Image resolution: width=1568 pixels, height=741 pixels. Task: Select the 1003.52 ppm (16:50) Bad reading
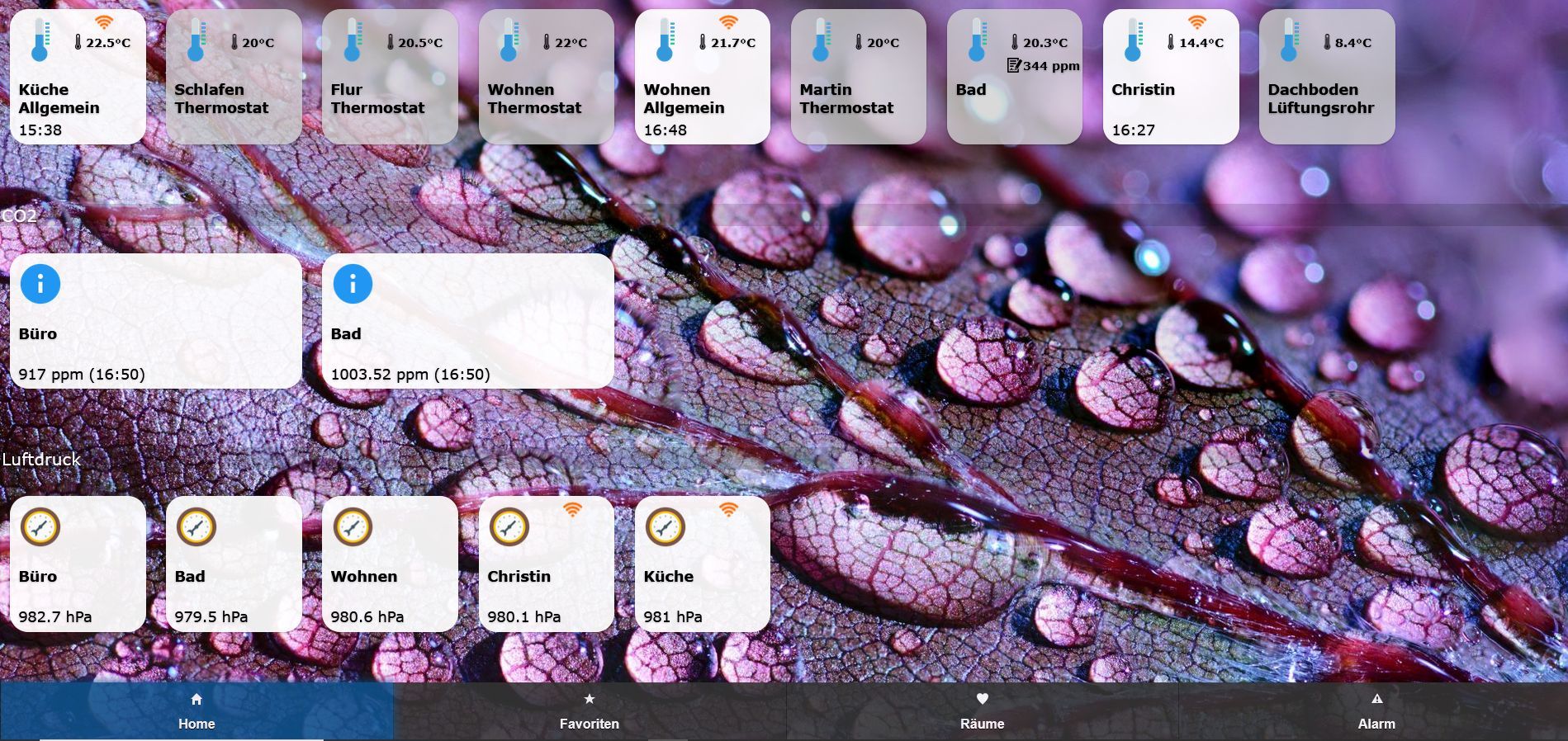click(410, 375)
